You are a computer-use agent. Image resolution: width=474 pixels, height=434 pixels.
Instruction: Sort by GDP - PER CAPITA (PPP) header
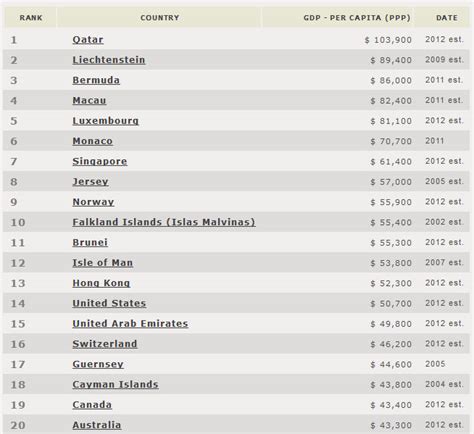coord(357,18)
